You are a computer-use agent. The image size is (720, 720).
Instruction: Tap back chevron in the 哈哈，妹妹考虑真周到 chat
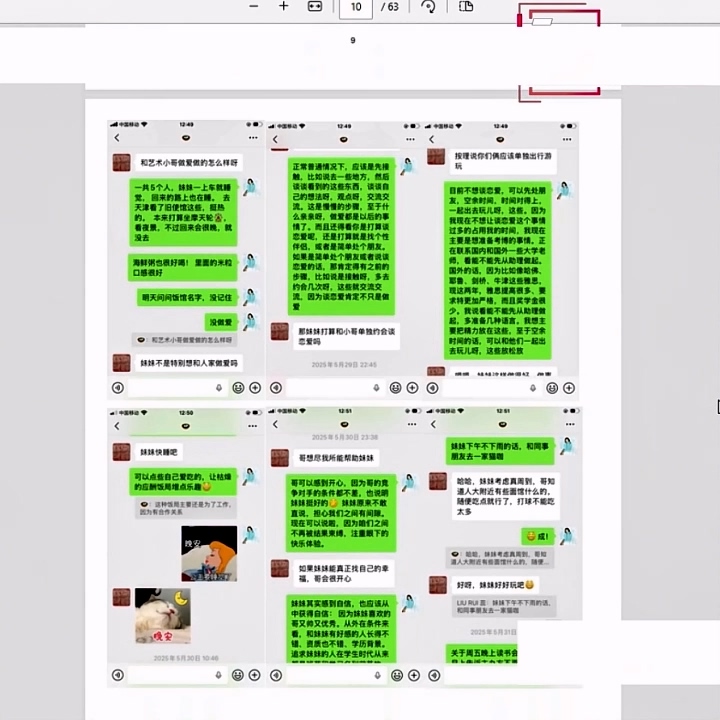[x=433, y=424]
